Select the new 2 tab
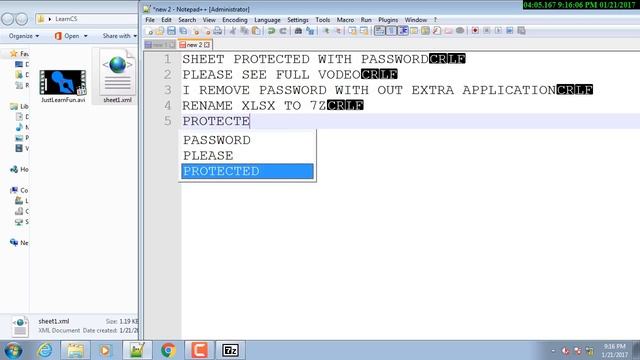 pyautogui.click(x=194, y=44)
